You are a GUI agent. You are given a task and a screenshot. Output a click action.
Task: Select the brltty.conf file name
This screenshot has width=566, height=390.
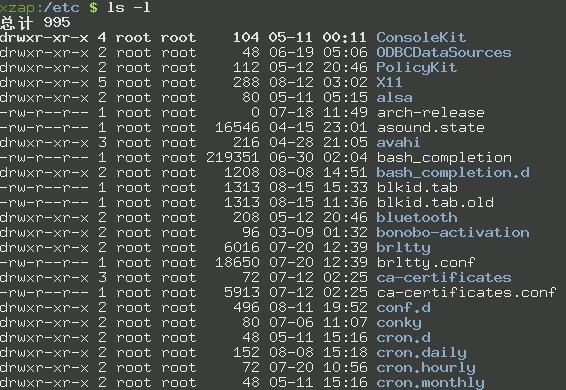(426, 263)
